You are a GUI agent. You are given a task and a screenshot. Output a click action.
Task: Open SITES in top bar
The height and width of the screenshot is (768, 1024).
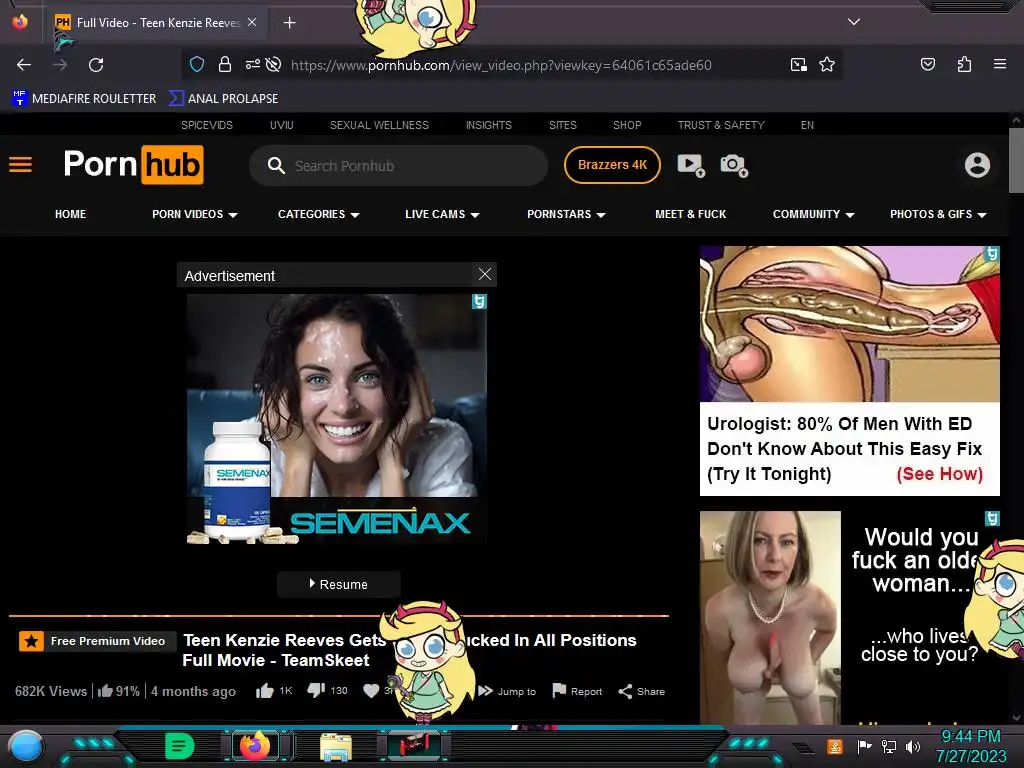click(x=562, y=125)
